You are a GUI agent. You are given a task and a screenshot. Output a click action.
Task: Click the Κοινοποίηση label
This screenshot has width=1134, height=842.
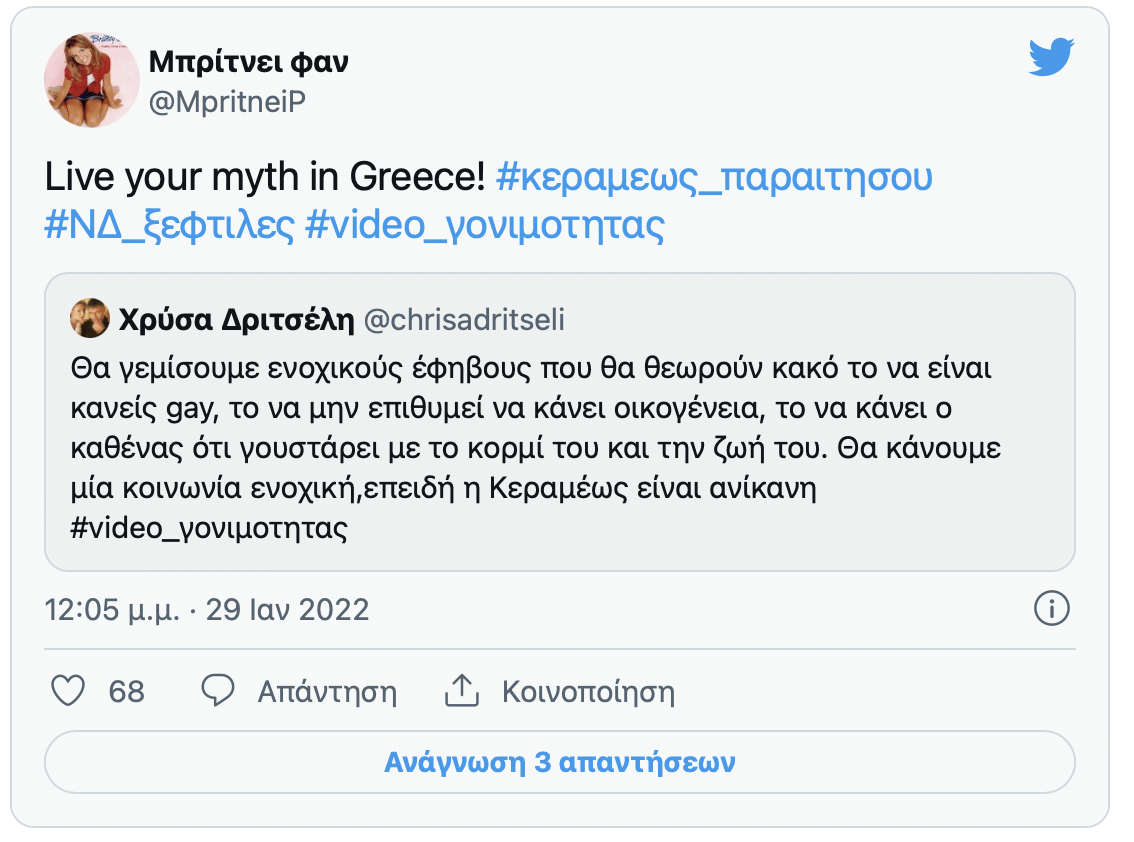(x=591, y=690)
